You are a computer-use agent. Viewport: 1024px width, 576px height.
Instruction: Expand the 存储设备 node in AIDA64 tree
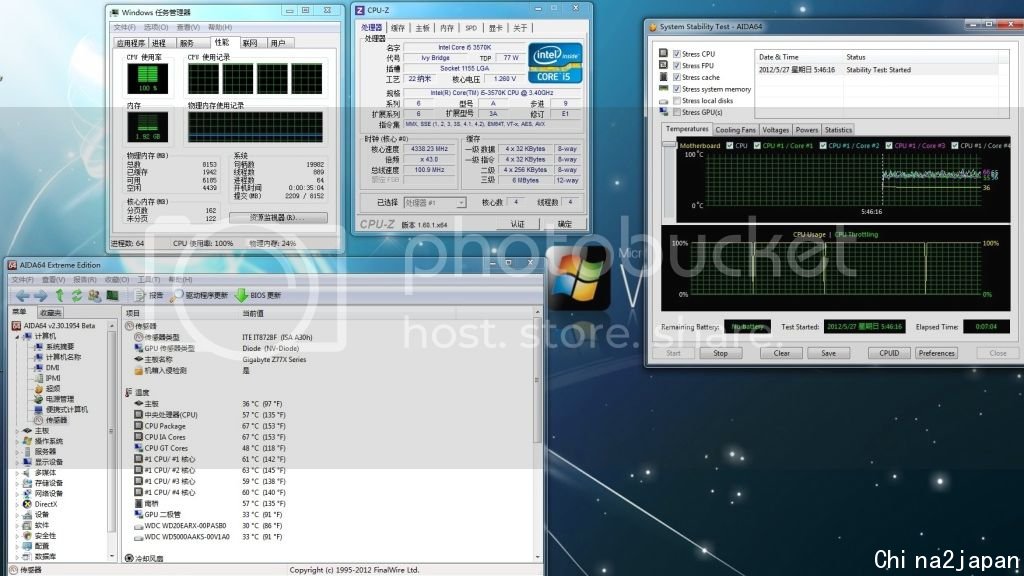[x=17, y=483]
